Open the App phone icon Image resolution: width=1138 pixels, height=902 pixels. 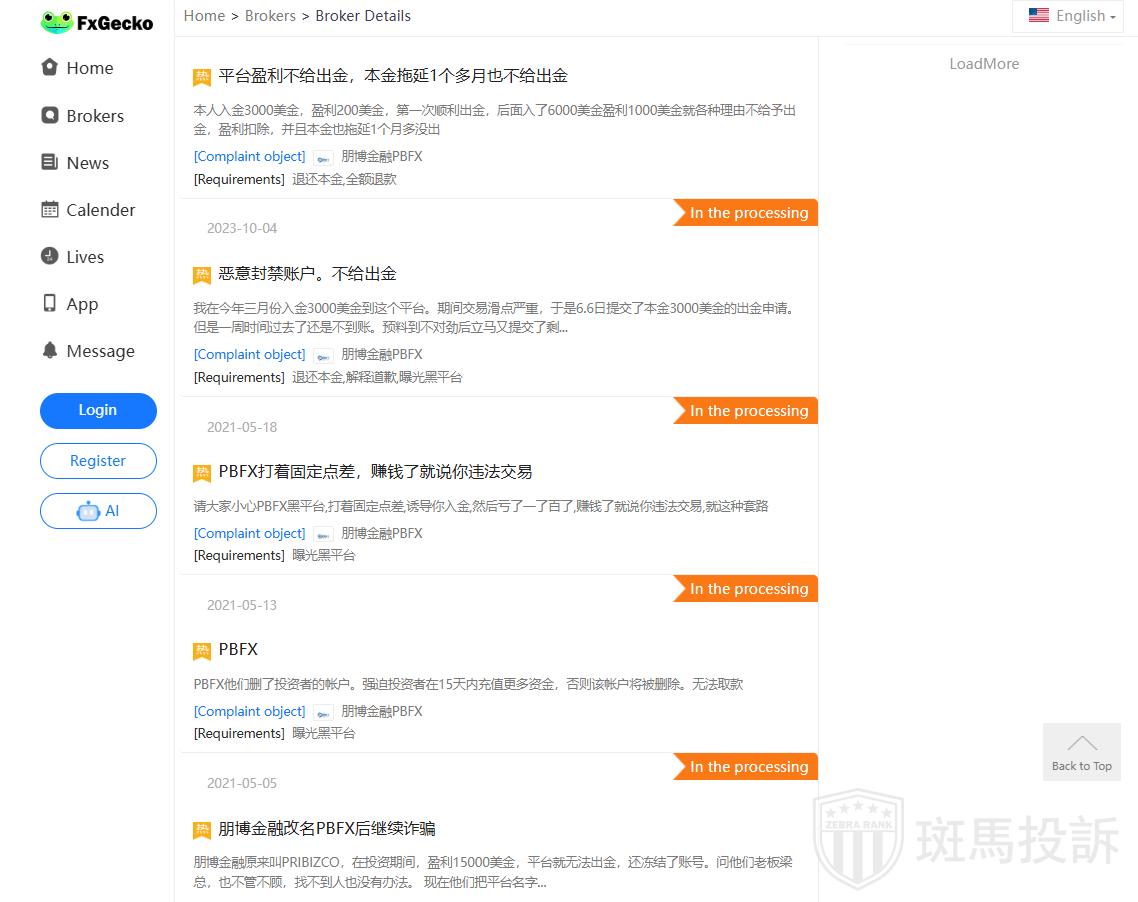(49, 304)
